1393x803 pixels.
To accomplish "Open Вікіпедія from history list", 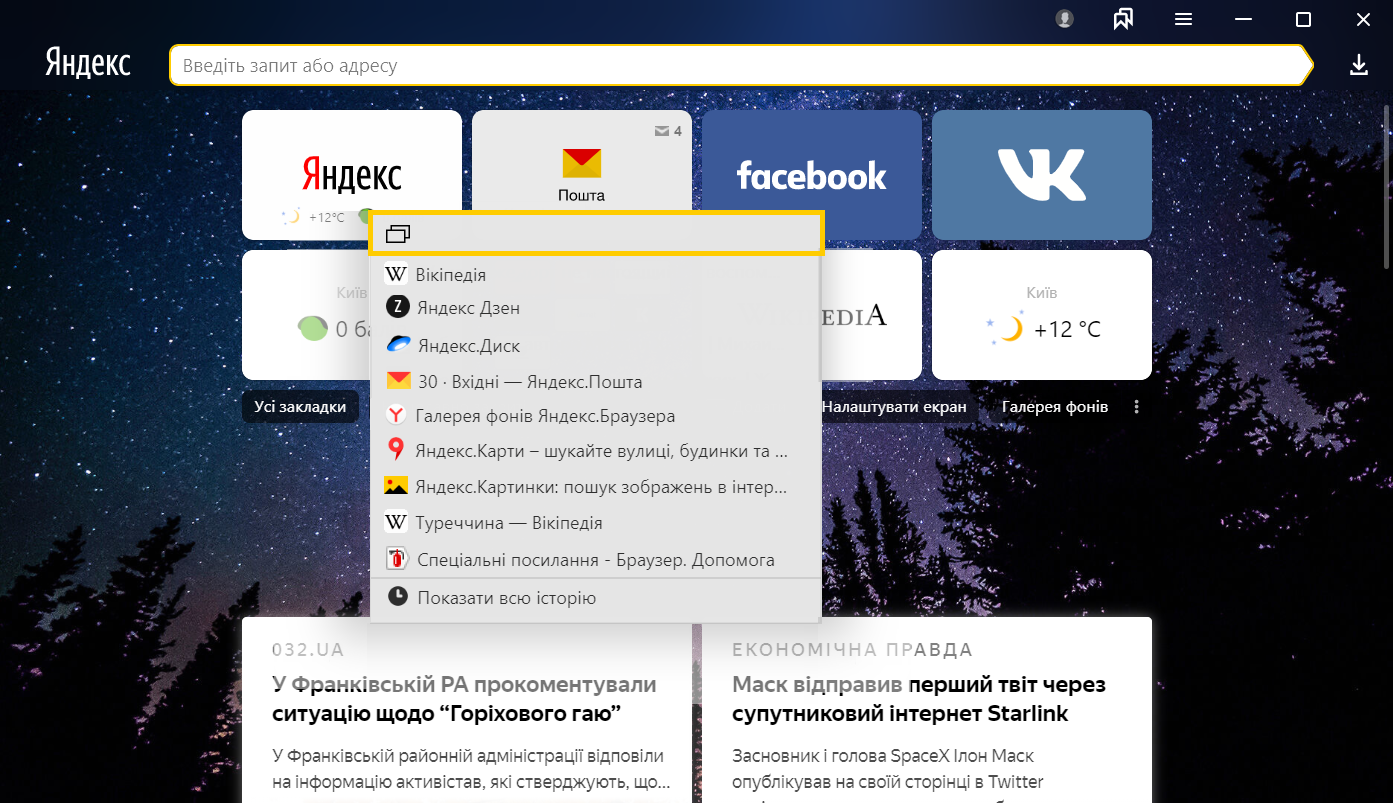I will pyautogui.click(x=596, y=274).
